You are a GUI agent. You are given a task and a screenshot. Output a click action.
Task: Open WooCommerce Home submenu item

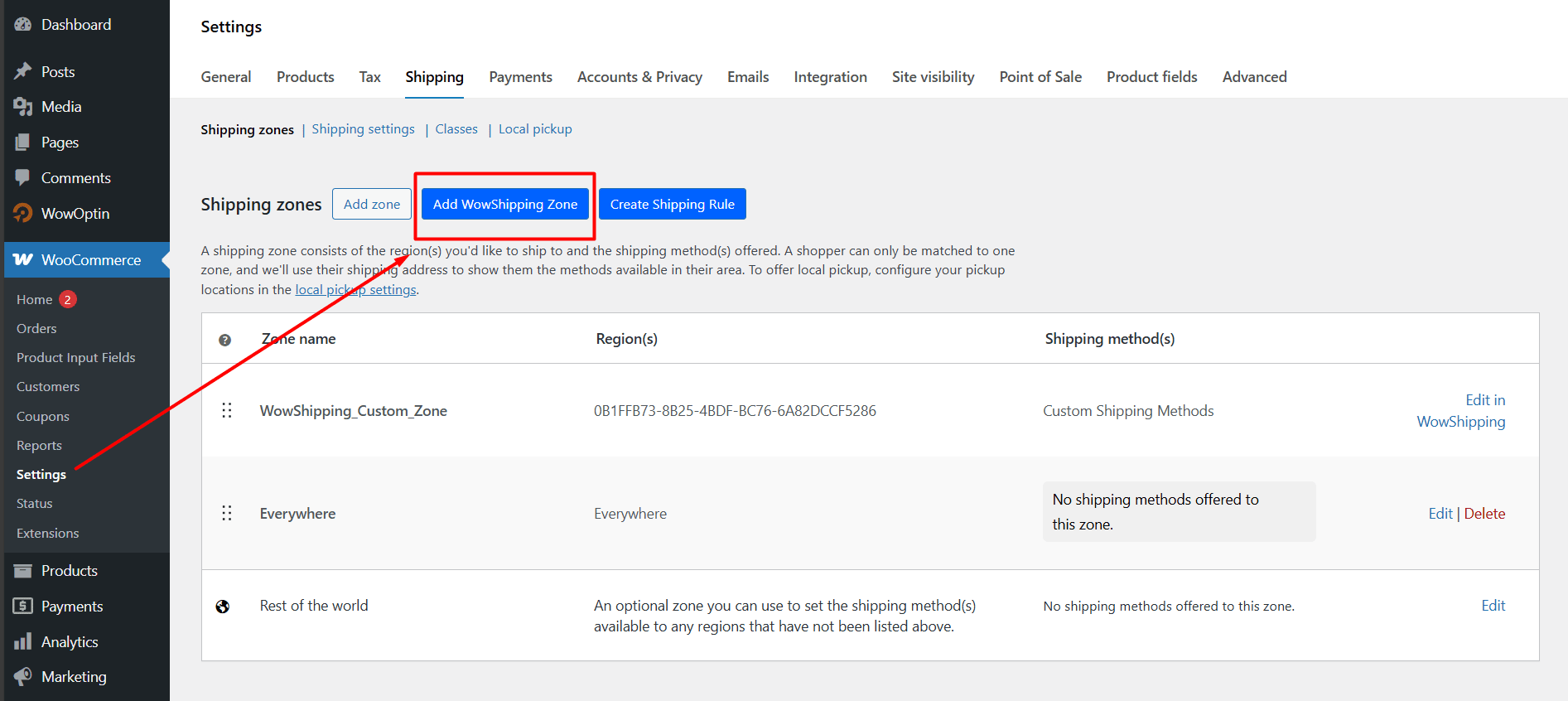[35, 300]
